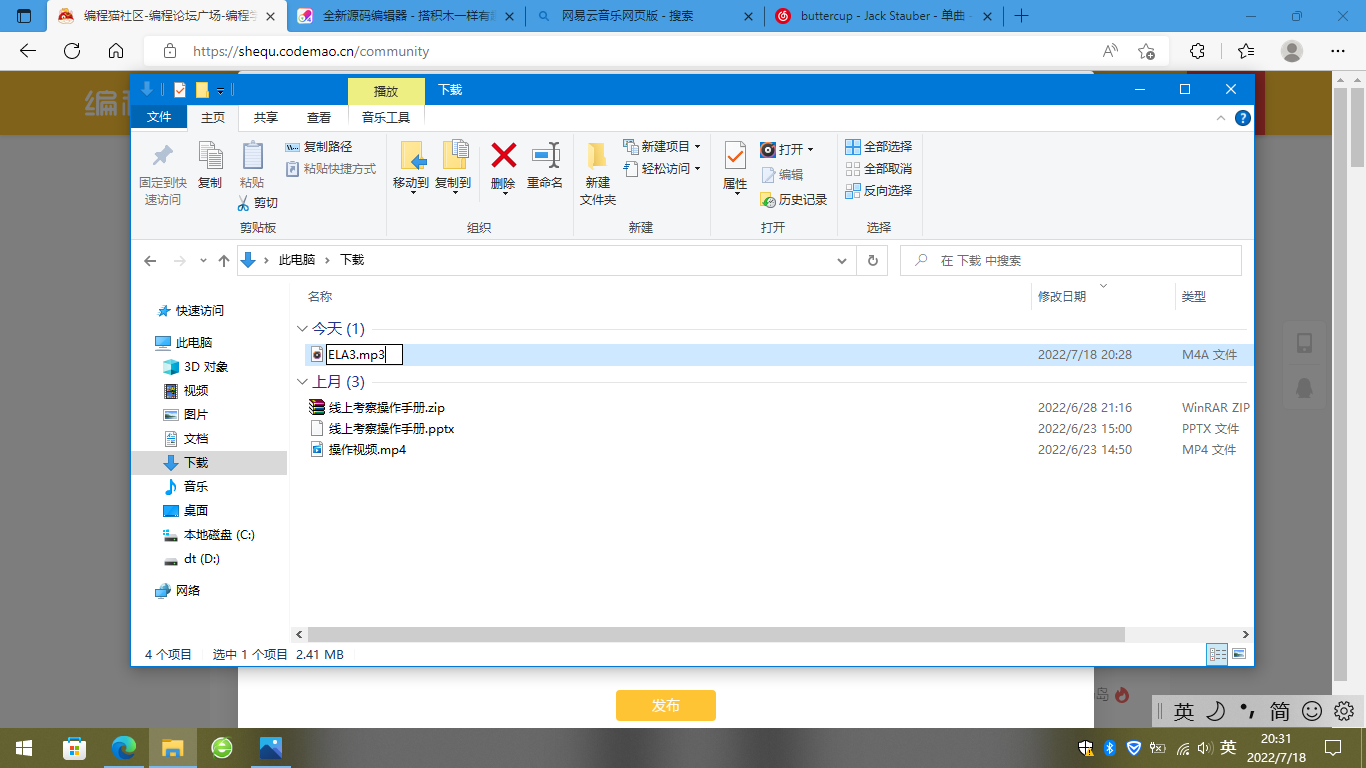The width and height of the screenshot is (1366, 768).
Task: Click the Cut scissors button
Action: [x=257, y=203]
